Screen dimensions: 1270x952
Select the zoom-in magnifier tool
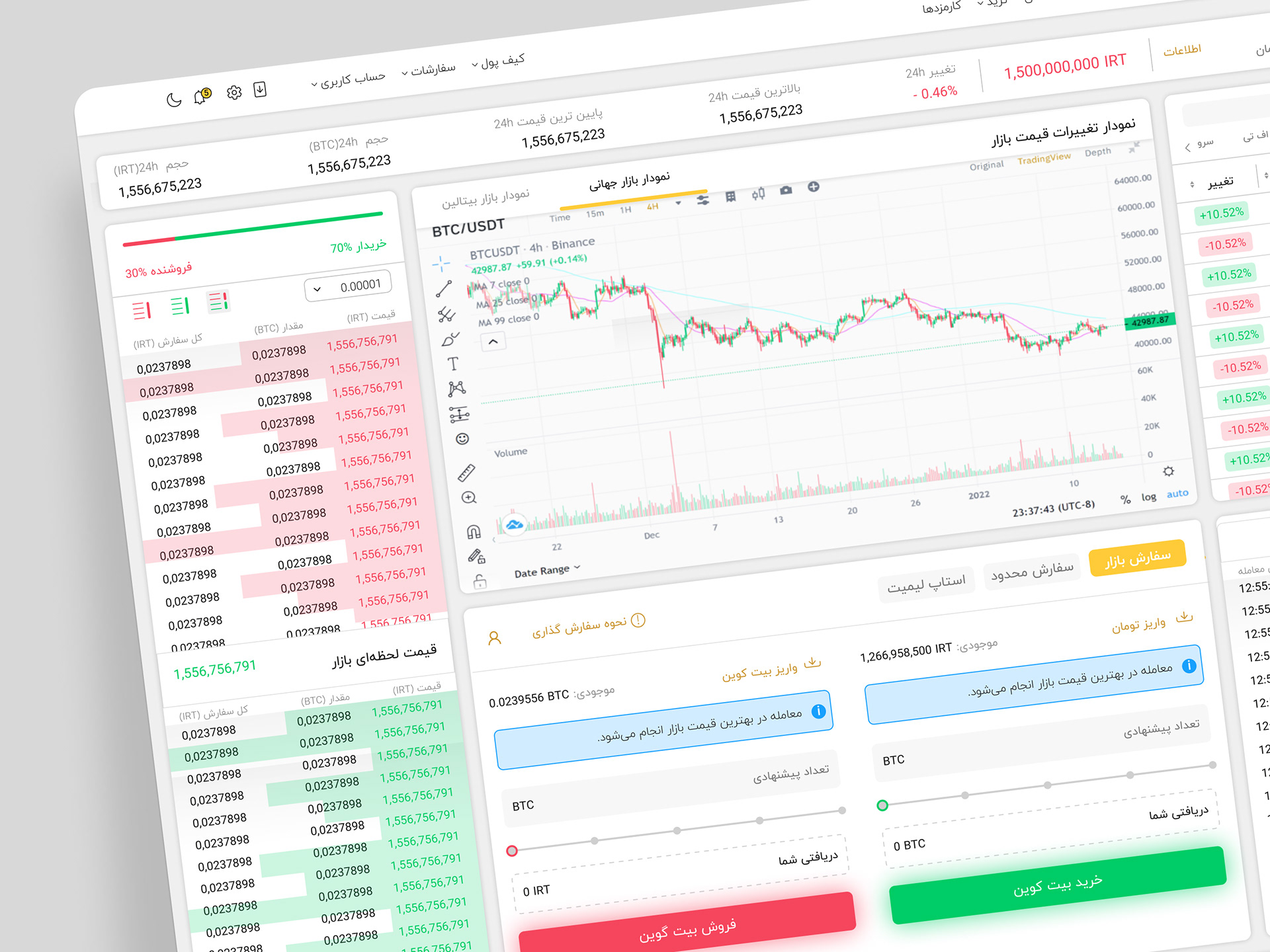click(x=469, y=498)
